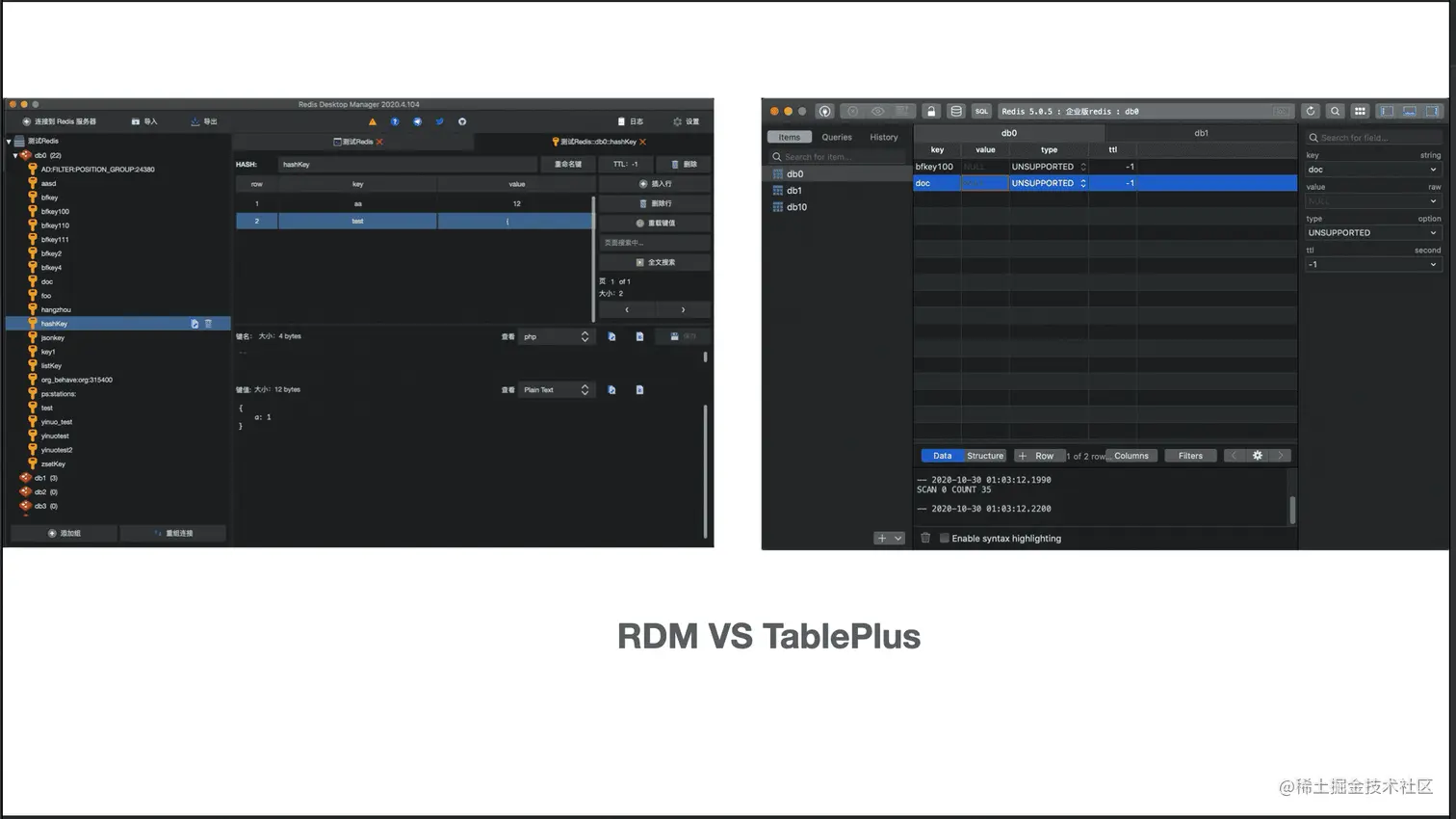Screen dimensions: 1456x819
Task: Click the search magnifier icon in TablePlus toolbar
Action: (x=1335, y=111)
